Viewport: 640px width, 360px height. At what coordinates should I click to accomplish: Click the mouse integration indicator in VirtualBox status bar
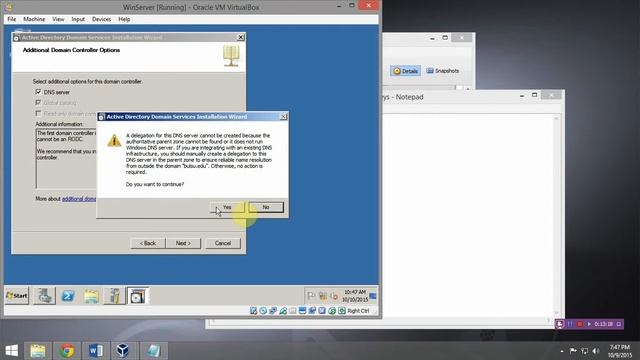click(332, 311)
